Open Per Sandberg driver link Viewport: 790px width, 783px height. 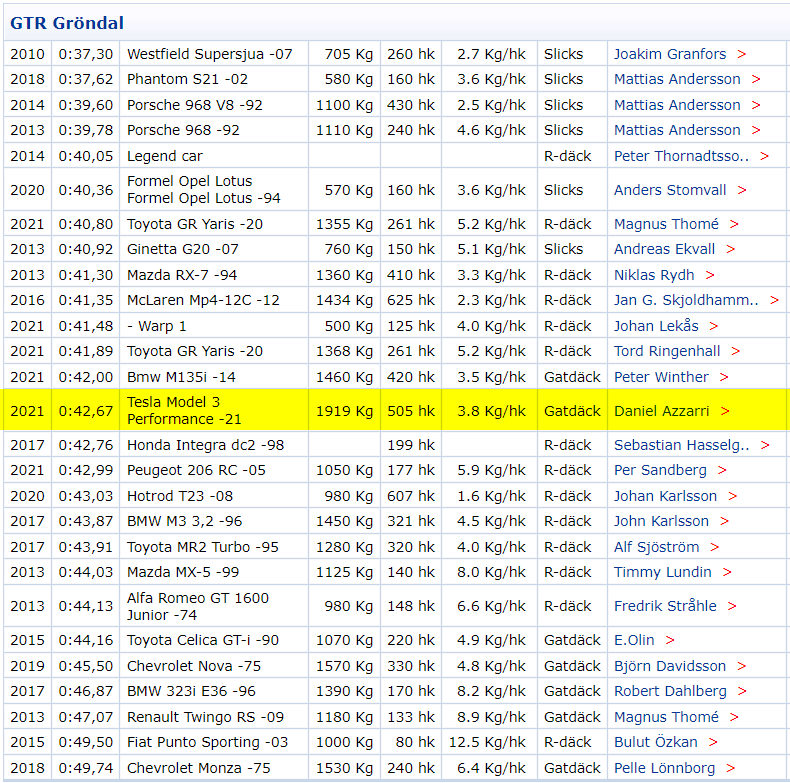pos(660,470)
